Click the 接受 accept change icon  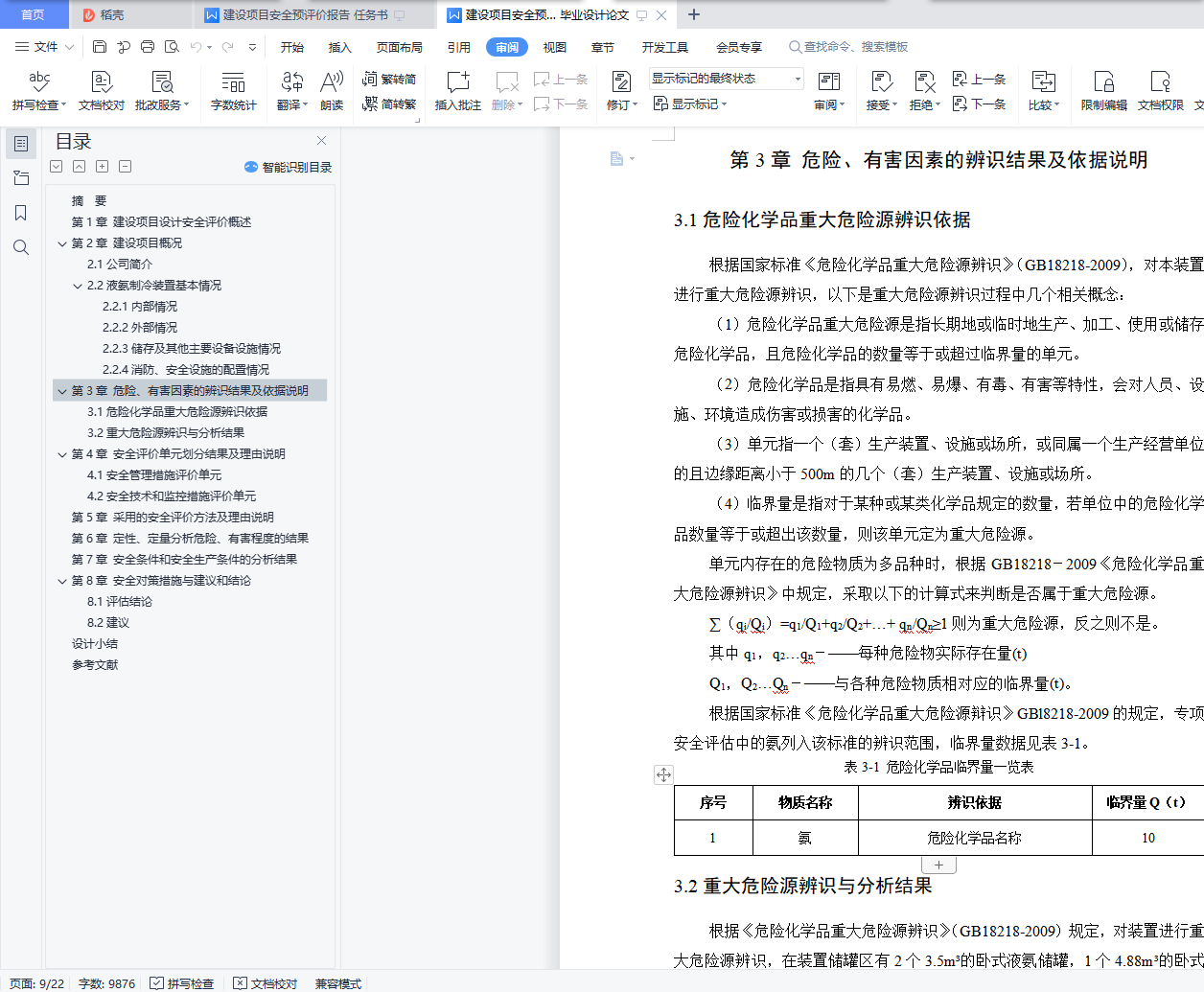882,91
